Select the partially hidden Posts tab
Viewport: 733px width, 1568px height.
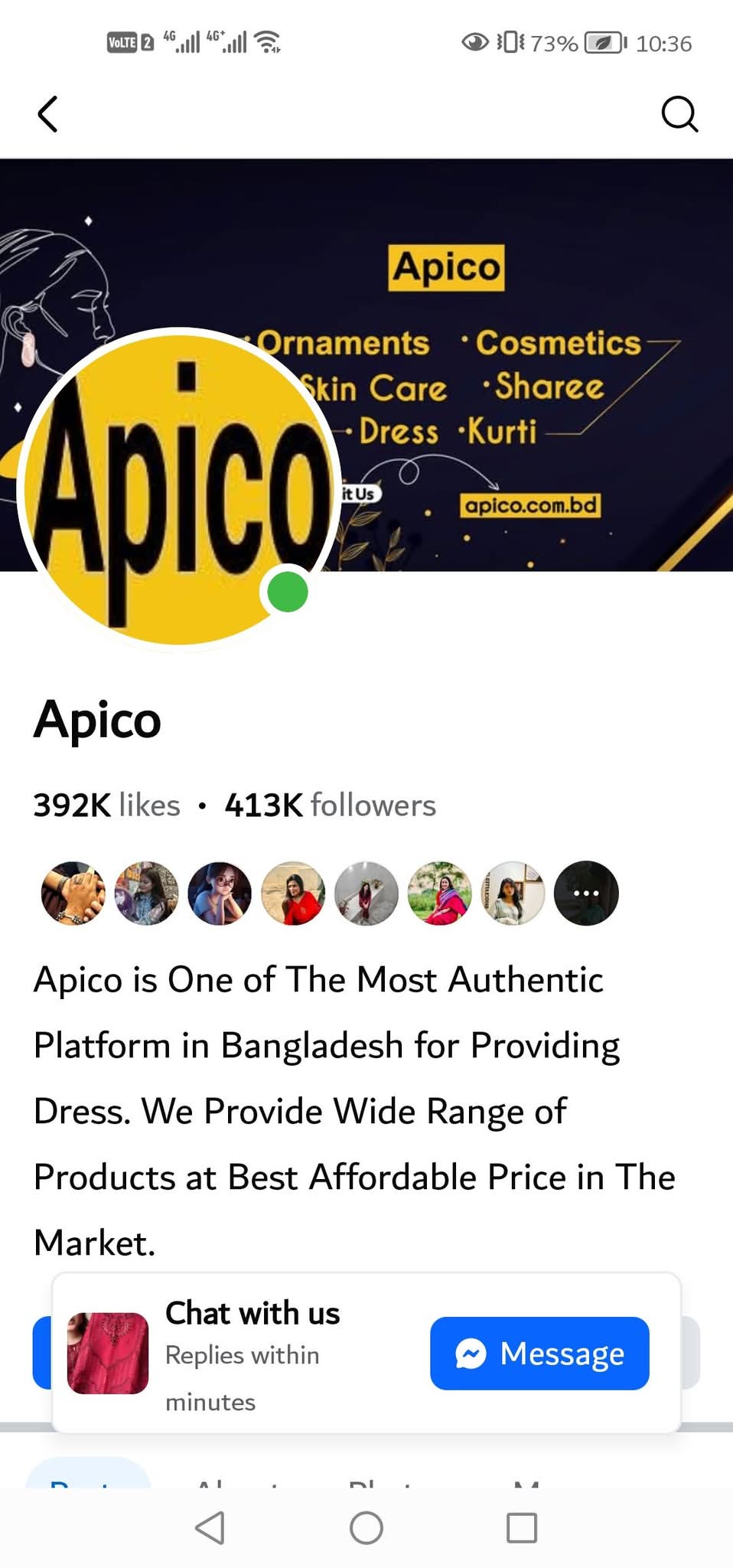(88, 1473)
